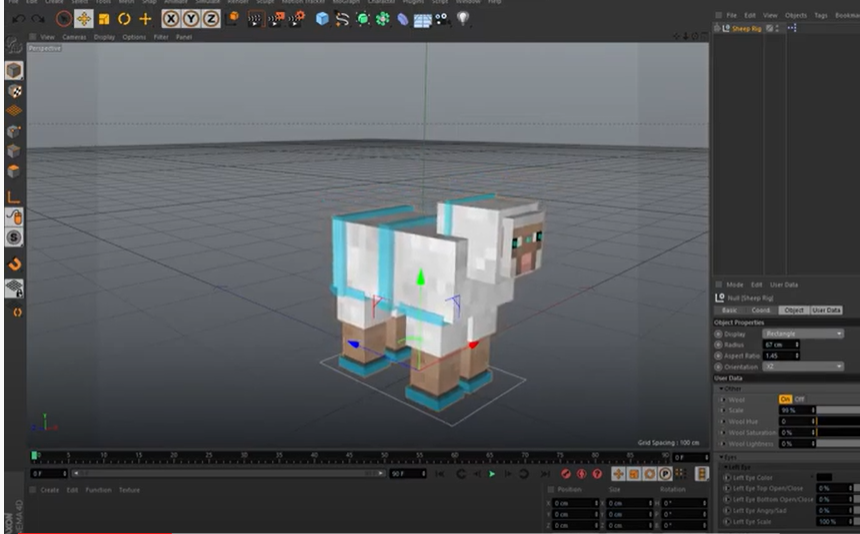Select Edges mode cube icon

14,151
